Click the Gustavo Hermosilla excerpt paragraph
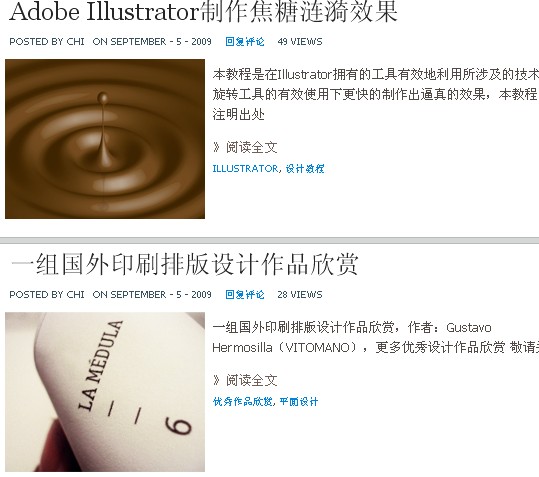The width and height of the screenshot is (539, 477). click(375, 337)
